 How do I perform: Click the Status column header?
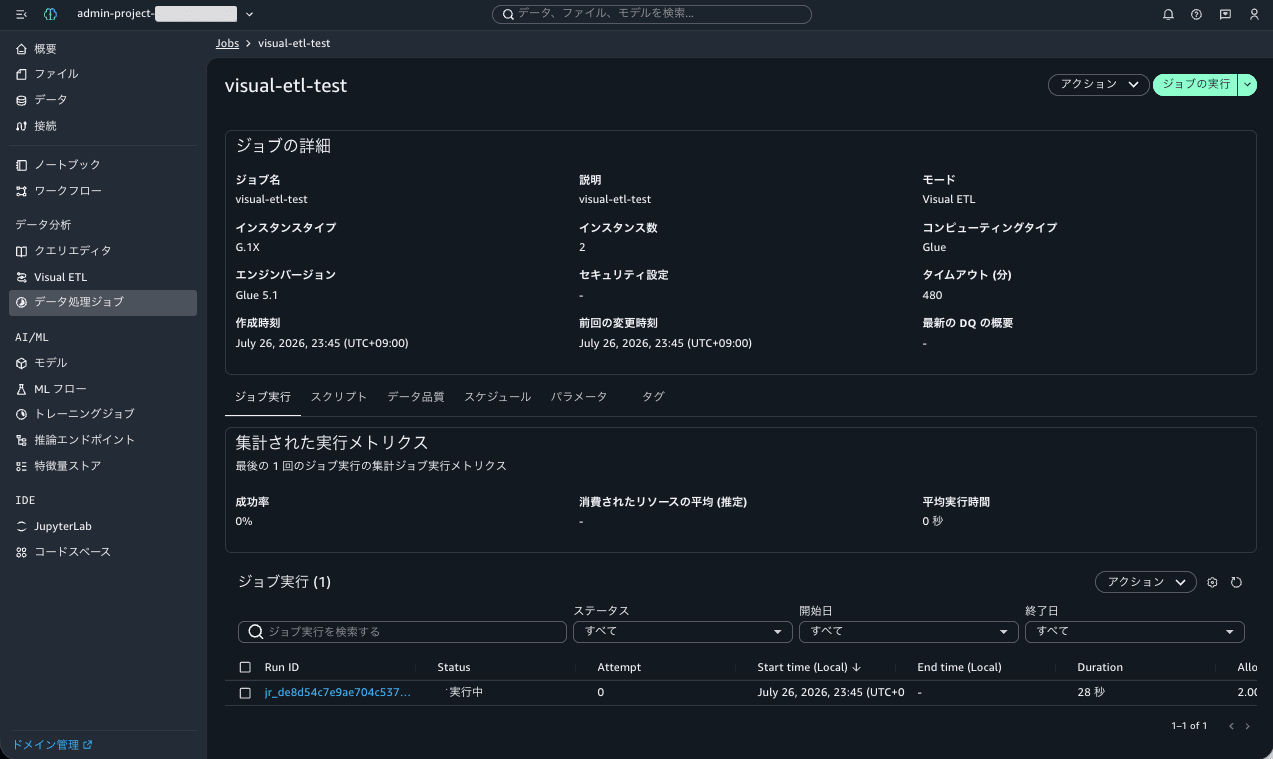tap(453, 667)
